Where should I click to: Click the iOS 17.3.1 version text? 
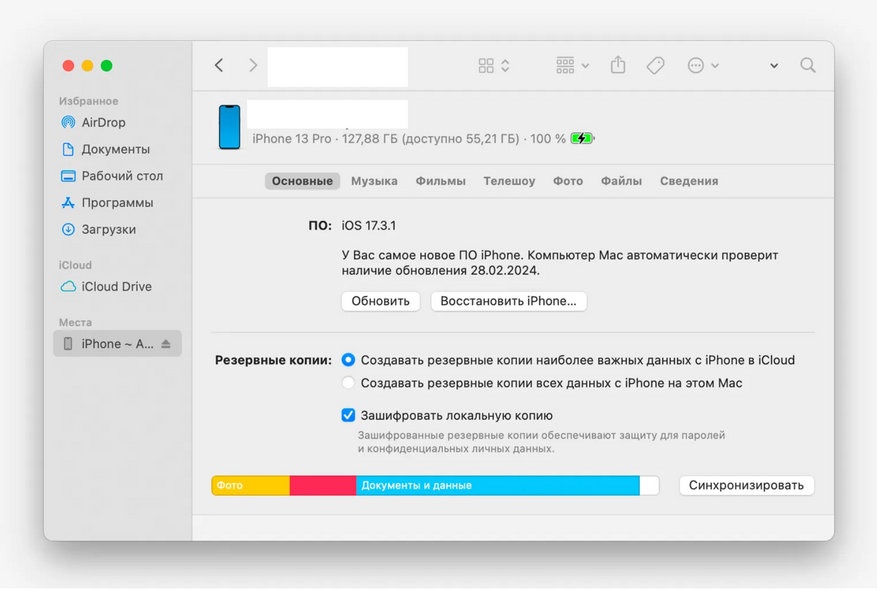(x=369, y=225)
